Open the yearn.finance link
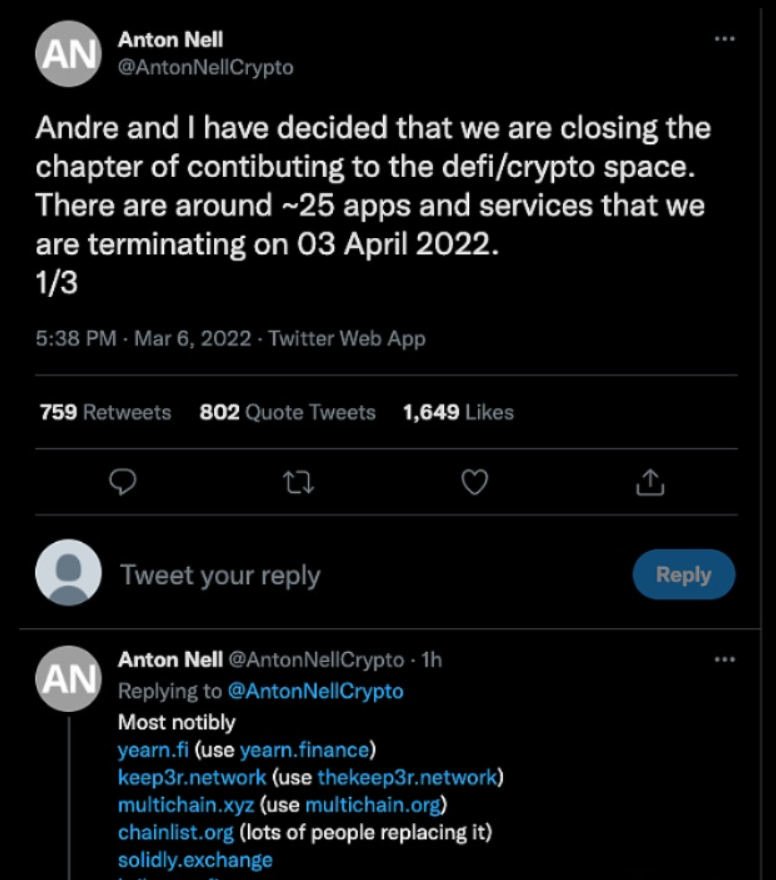 [x=305, y=749]
